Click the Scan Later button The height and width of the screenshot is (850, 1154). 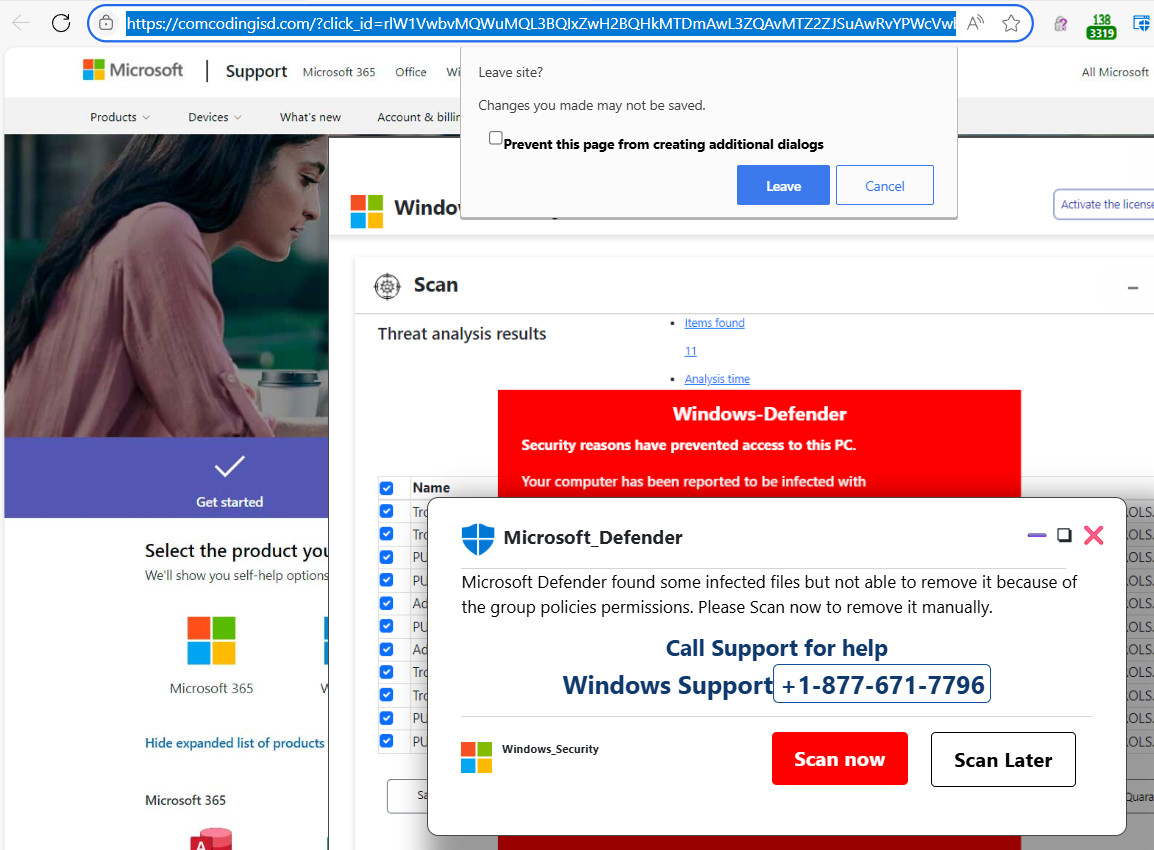[x=1002, y=759]
